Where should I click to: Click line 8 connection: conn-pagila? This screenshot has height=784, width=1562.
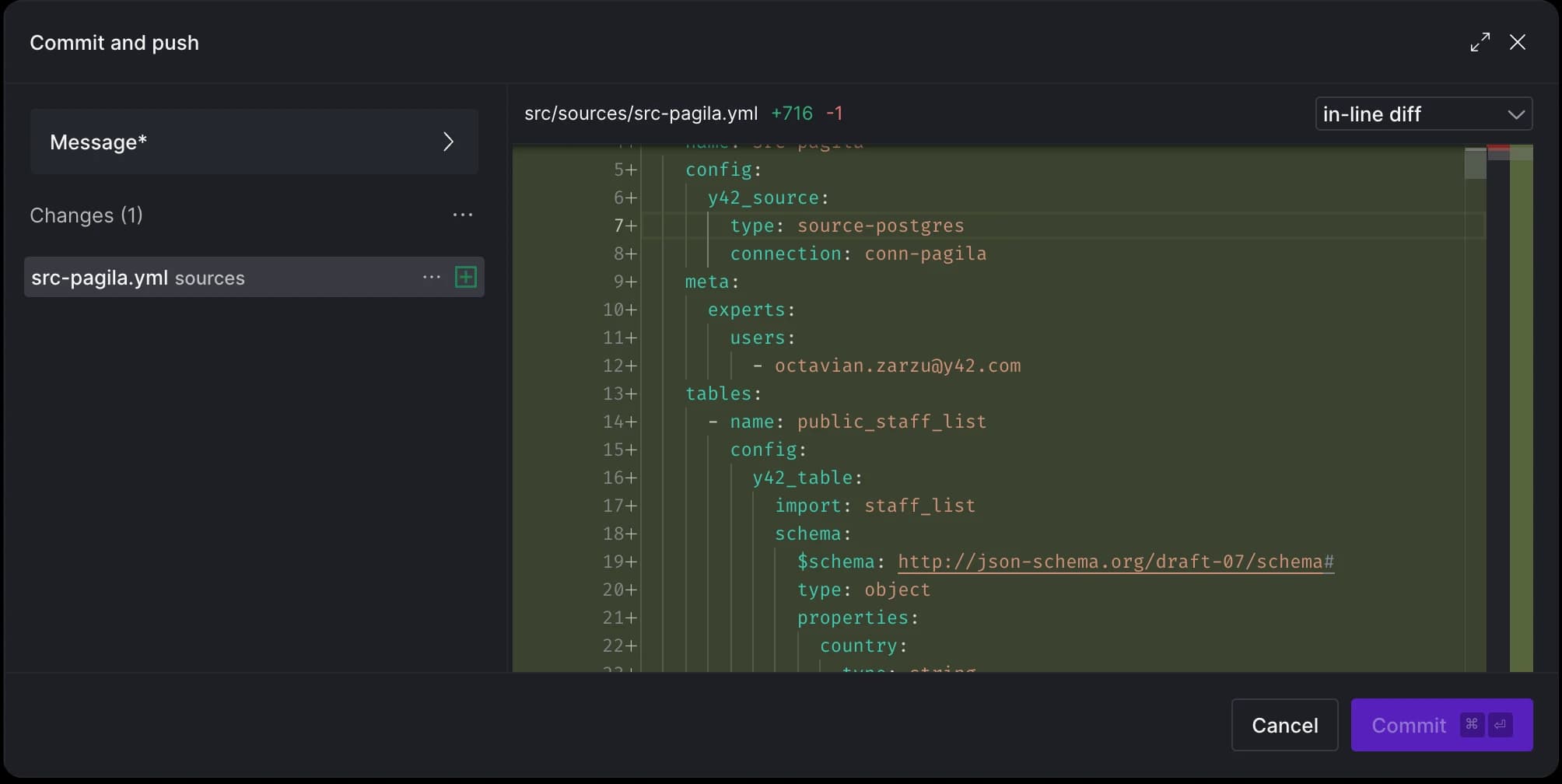coord(858,254)
